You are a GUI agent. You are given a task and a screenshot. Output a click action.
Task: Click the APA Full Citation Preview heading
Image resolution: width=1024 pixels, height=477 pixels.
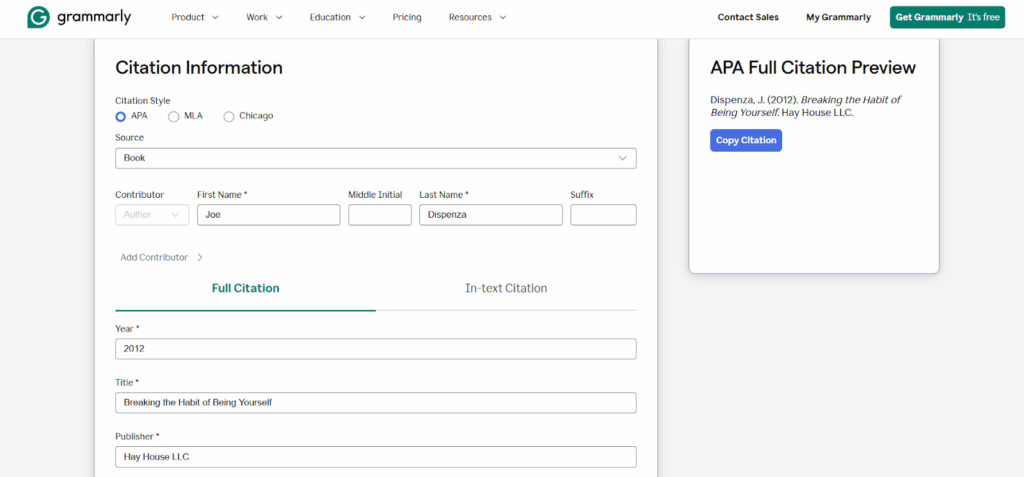click(x=813, y=68)
